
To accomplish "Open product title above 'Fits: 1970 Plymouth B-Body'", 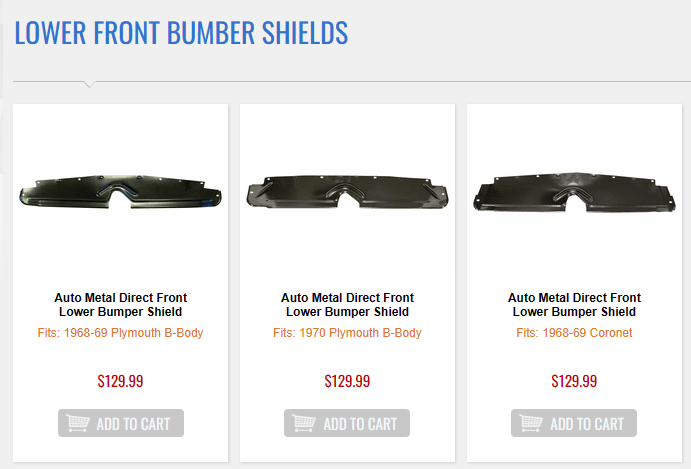I will [x=347, y=305].
